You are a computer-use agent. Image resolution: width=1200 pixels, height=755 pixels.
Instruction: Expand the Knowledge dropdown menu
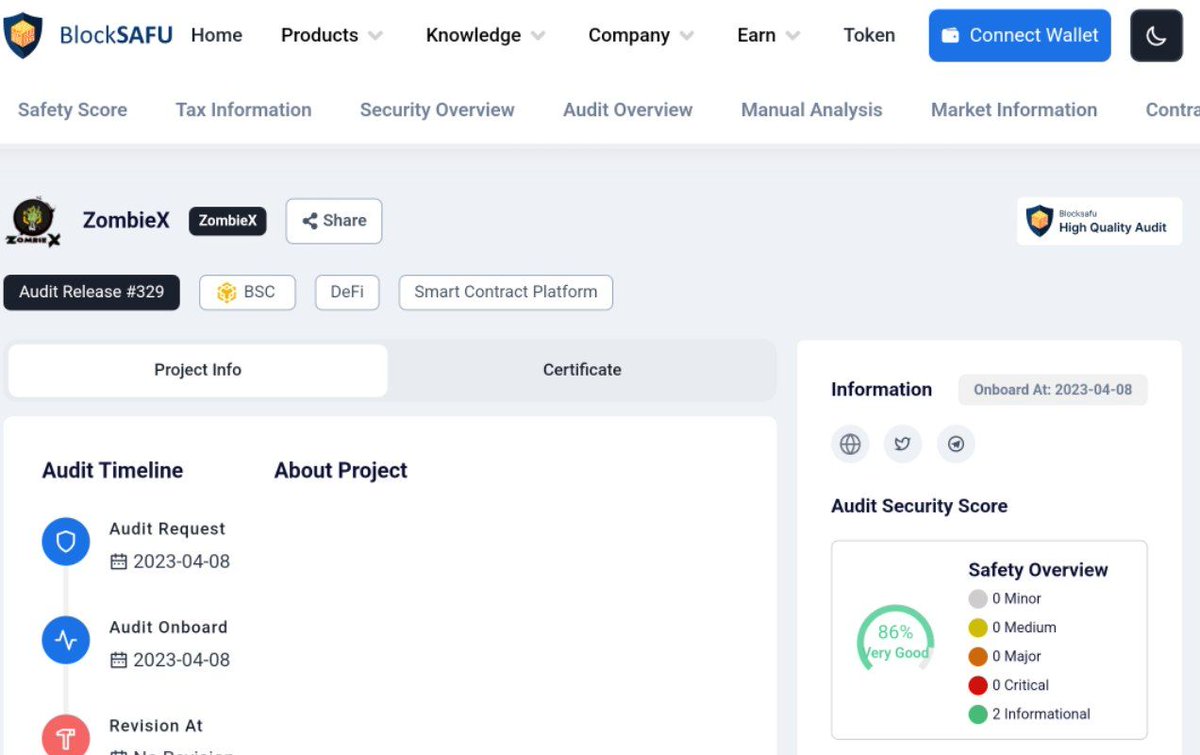[485, 36]
